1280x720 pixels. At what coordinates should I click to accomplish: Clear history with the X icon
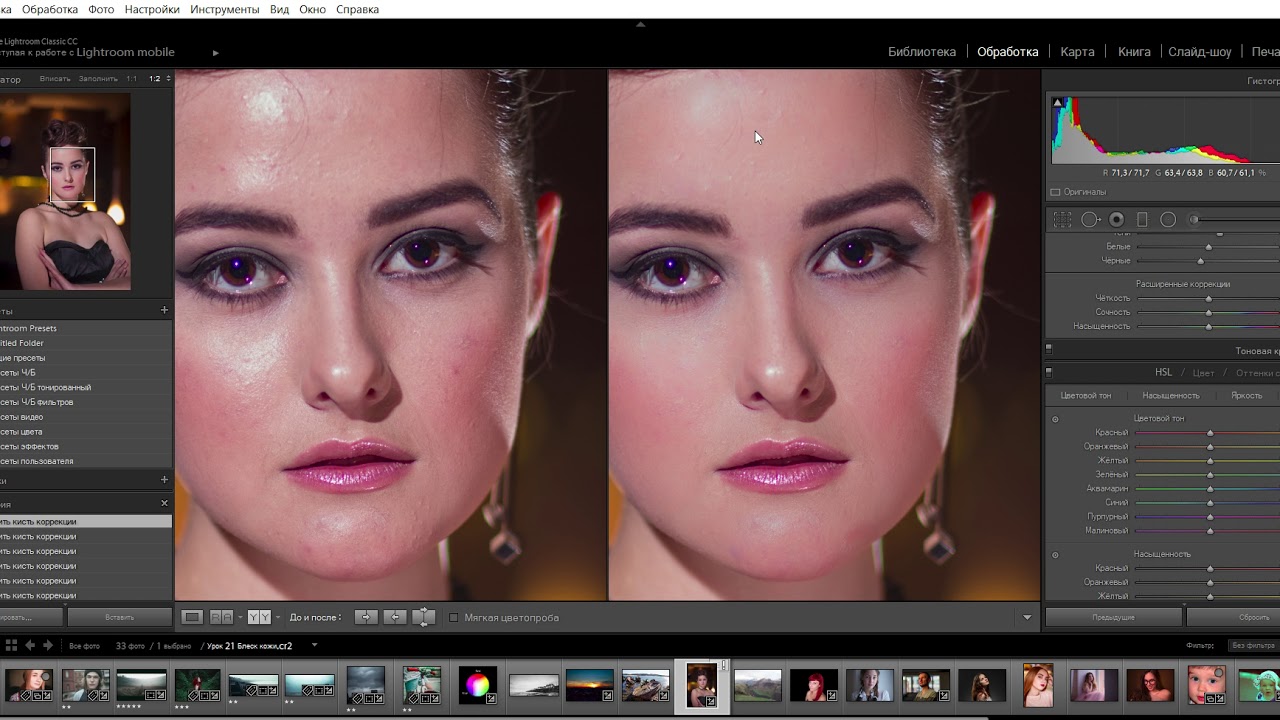click(165, 503)
